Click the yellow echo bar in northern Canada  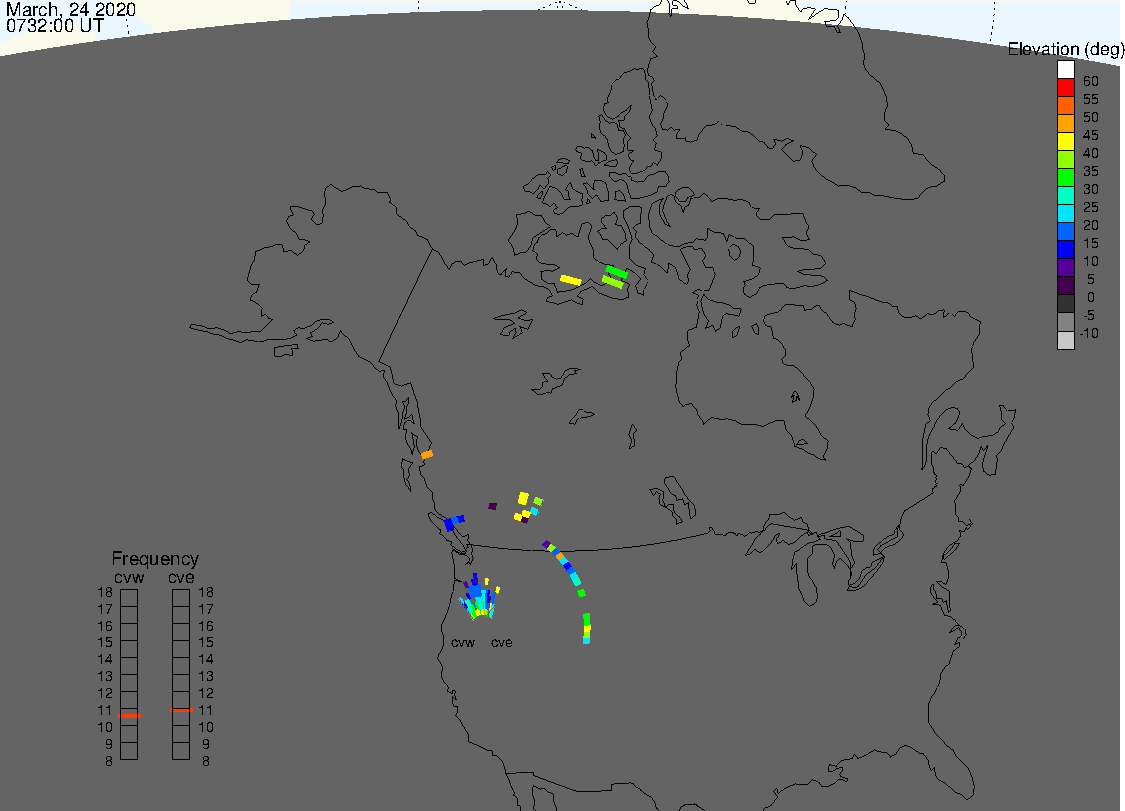pyautogui.click(x=570, y=280)
